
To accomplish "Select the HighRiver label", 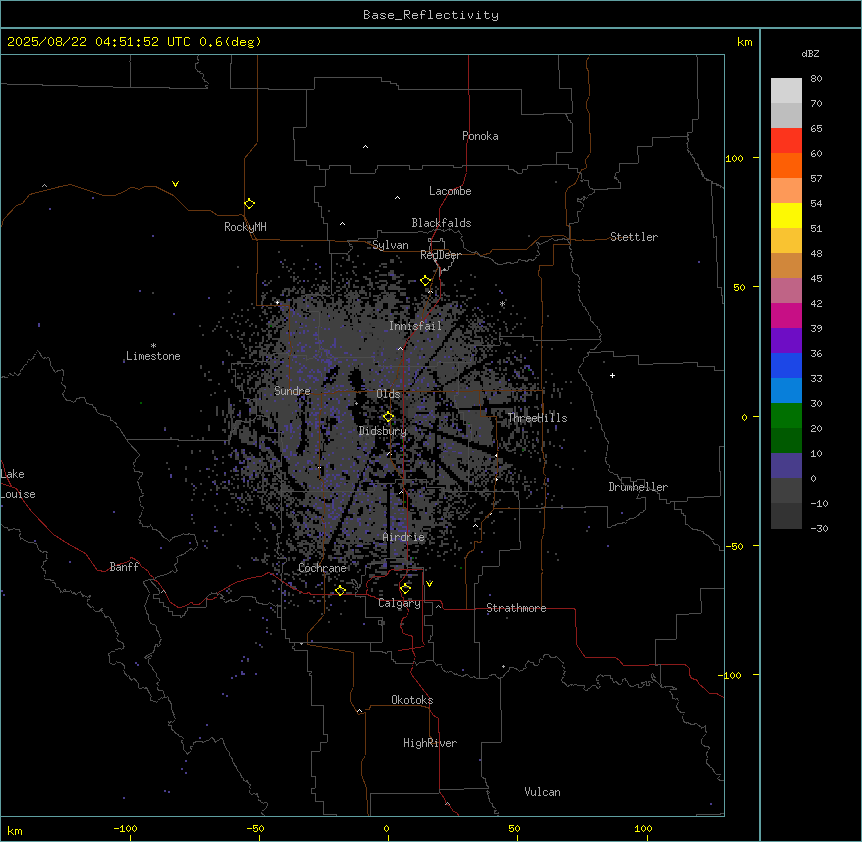I will tap(430, 743).
